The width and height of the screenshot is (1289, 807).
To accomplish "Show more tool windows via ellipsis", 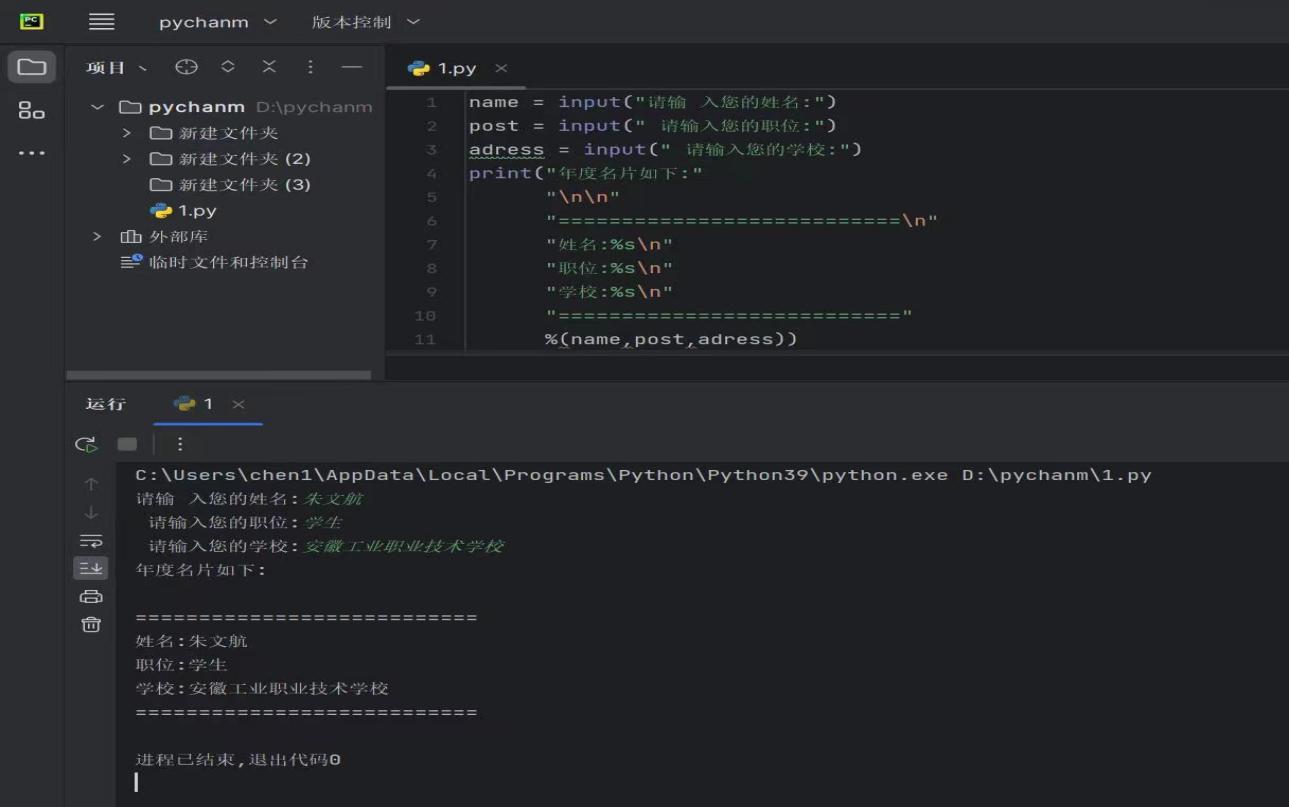I will (x=32, y=154).
